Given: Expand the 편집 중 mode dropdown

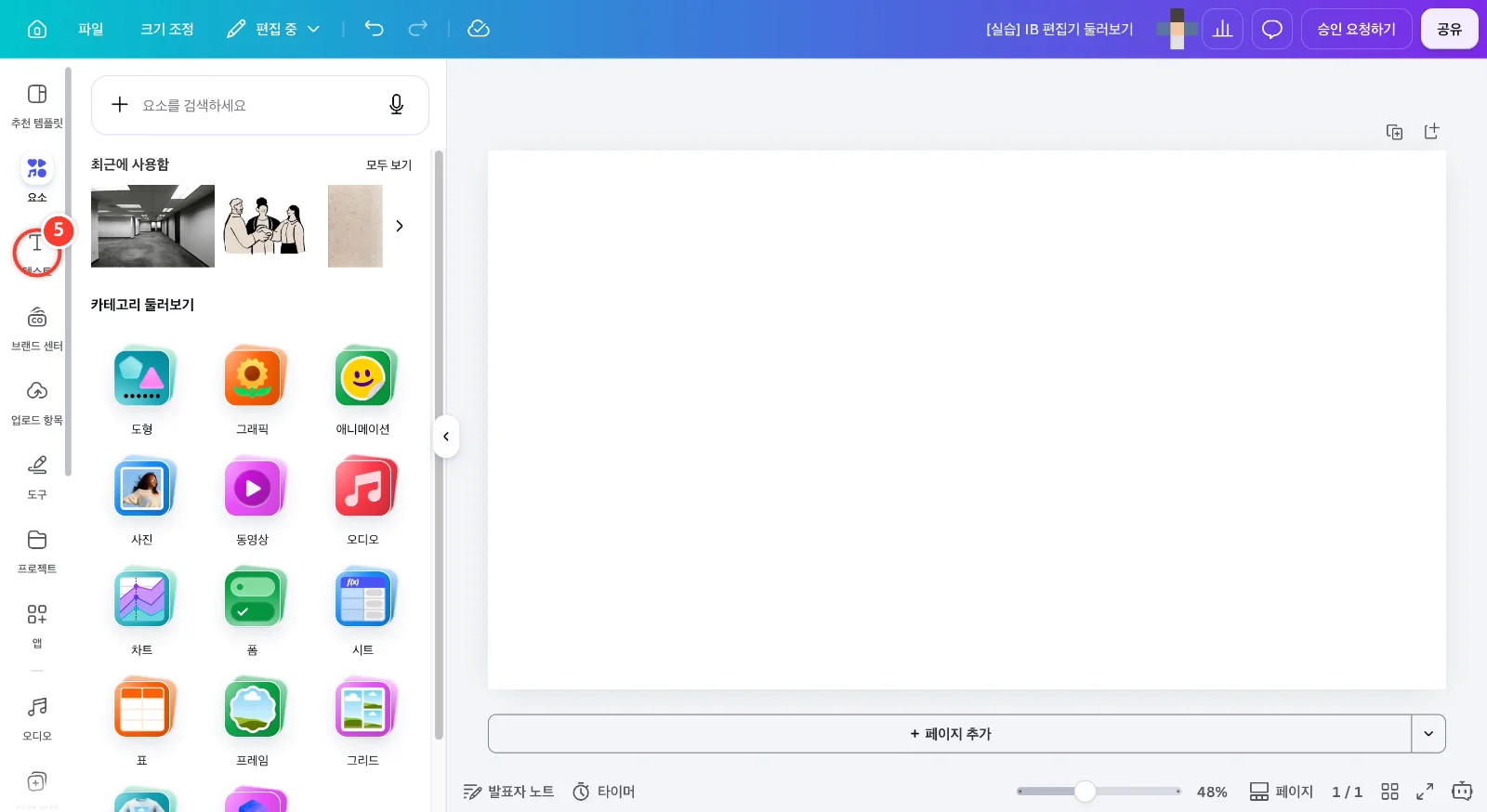Looking at the screenshot, I should point(274,29).
